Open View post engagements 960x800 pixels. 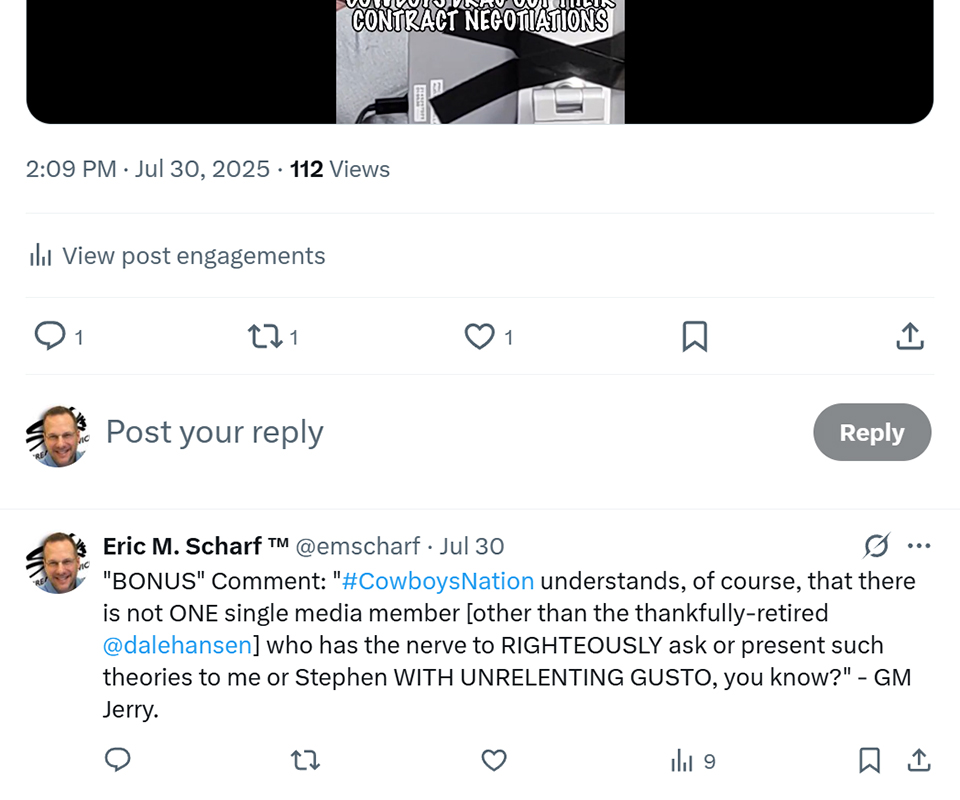pyautogui.click(x=193, y=256)
